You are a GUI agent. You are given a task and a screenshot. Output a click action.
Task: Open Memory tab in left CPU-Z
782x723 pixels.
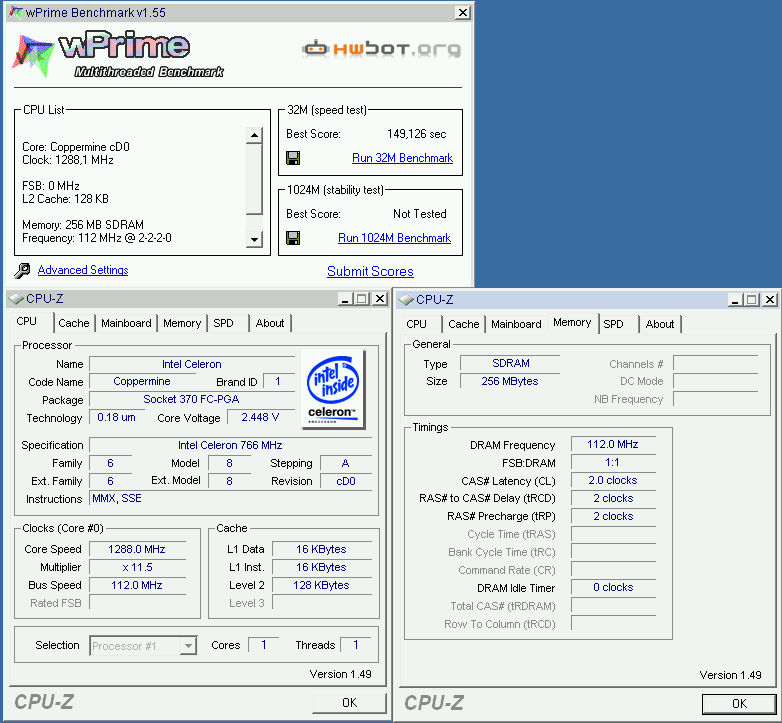182,323
